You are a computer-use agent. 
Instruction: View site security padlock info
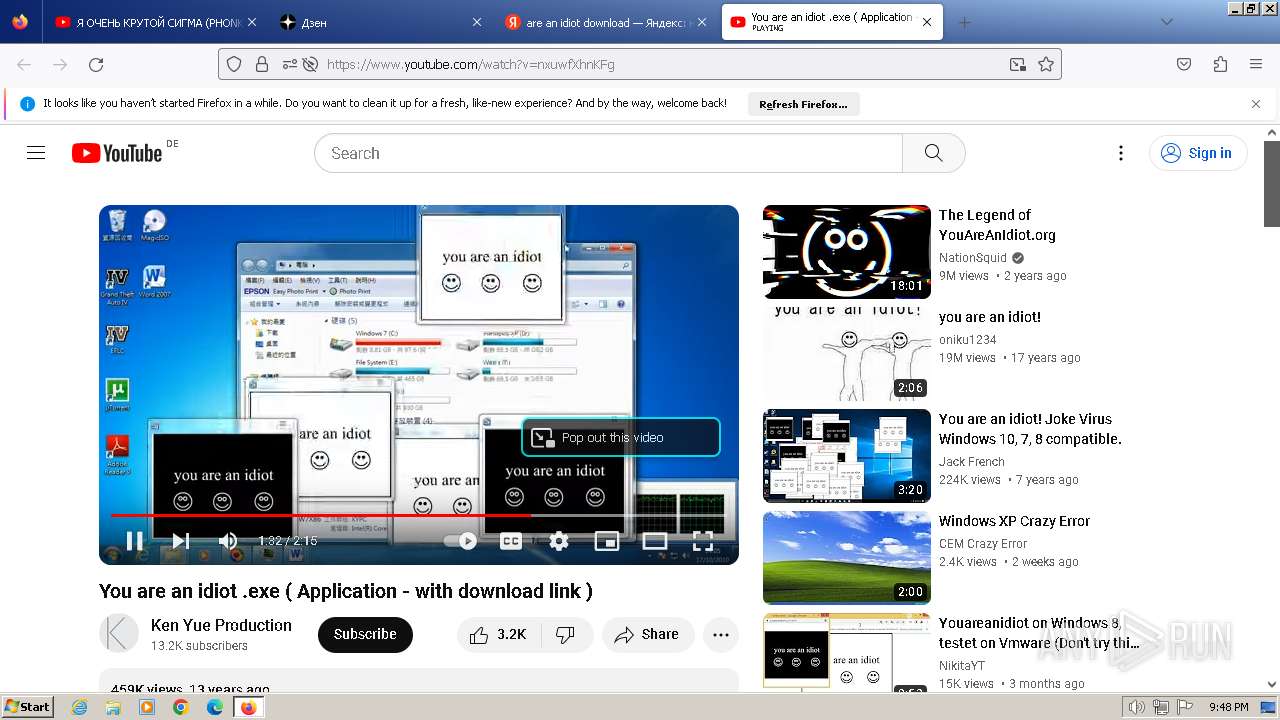click(x=262, y=64)
